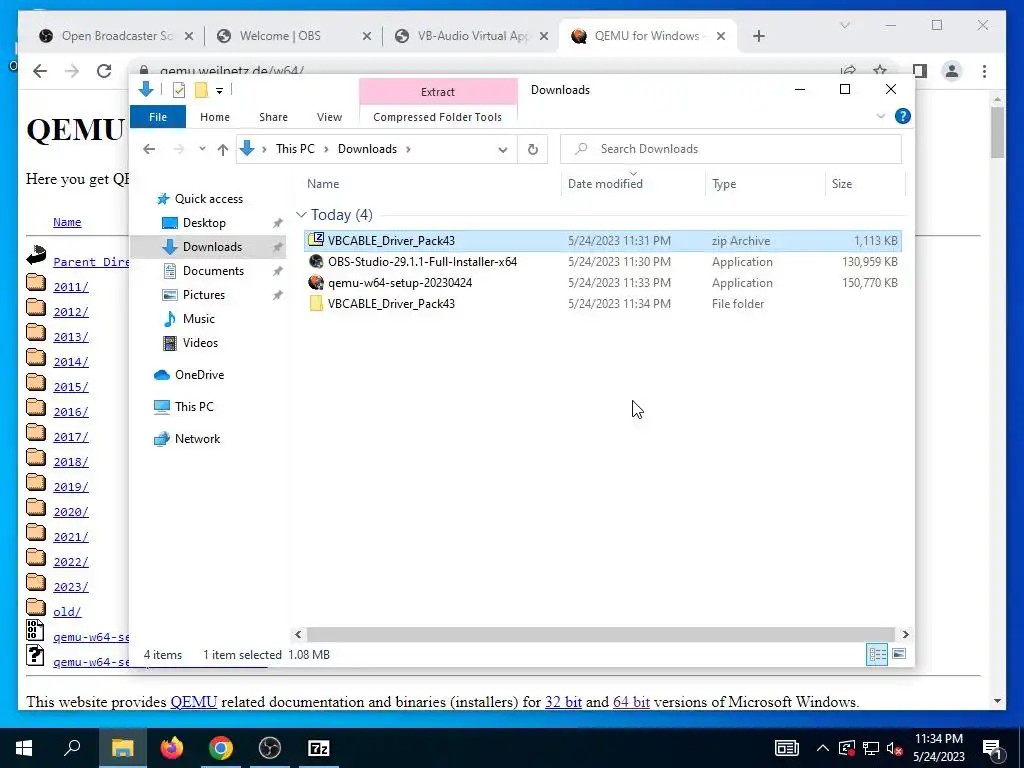This screenshot has height=768, width=1024.
Task: Click the 32 bit link
Action: click(x=563, y=702)
